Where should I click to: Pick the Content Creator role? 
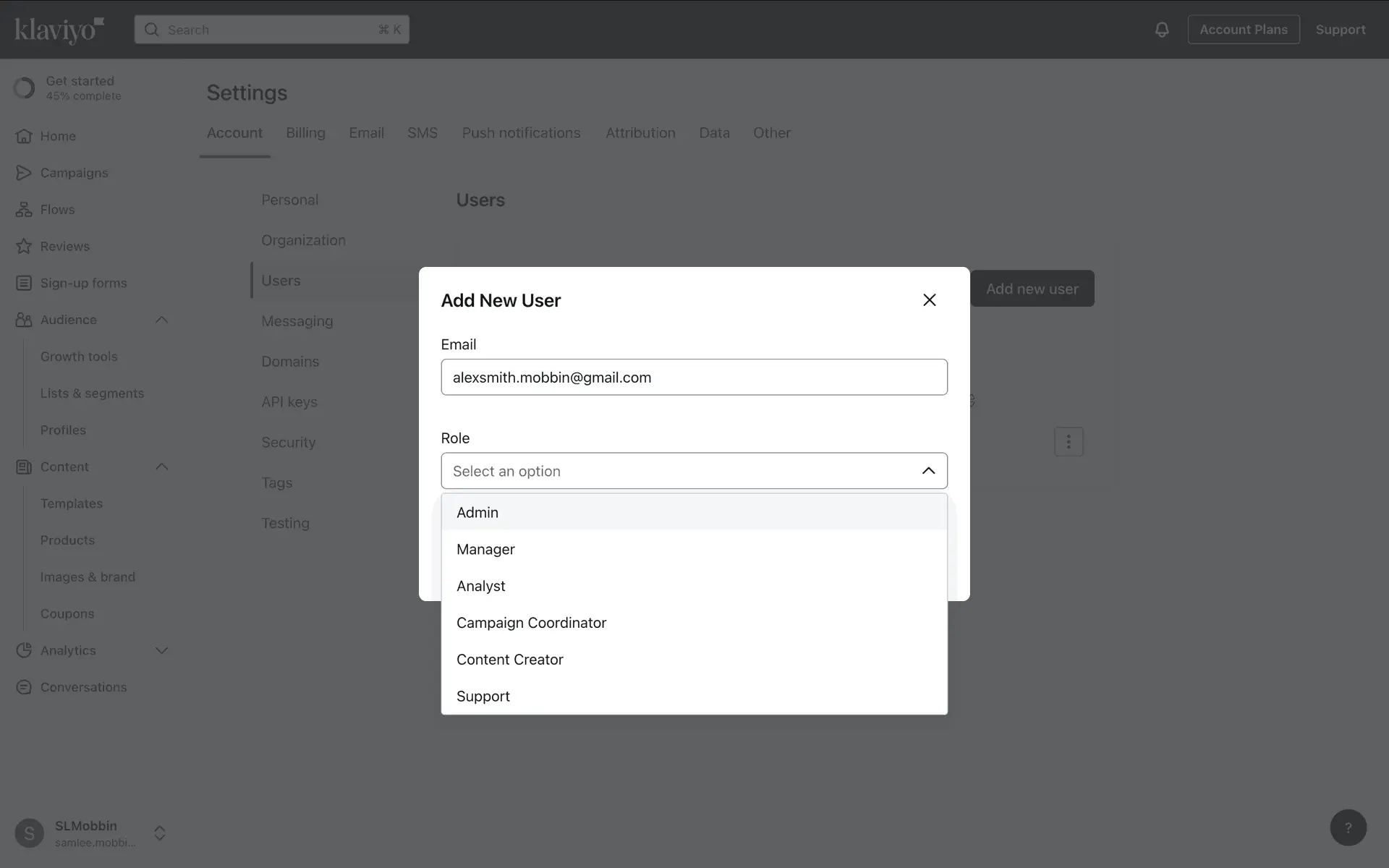(x=509, y=660)
